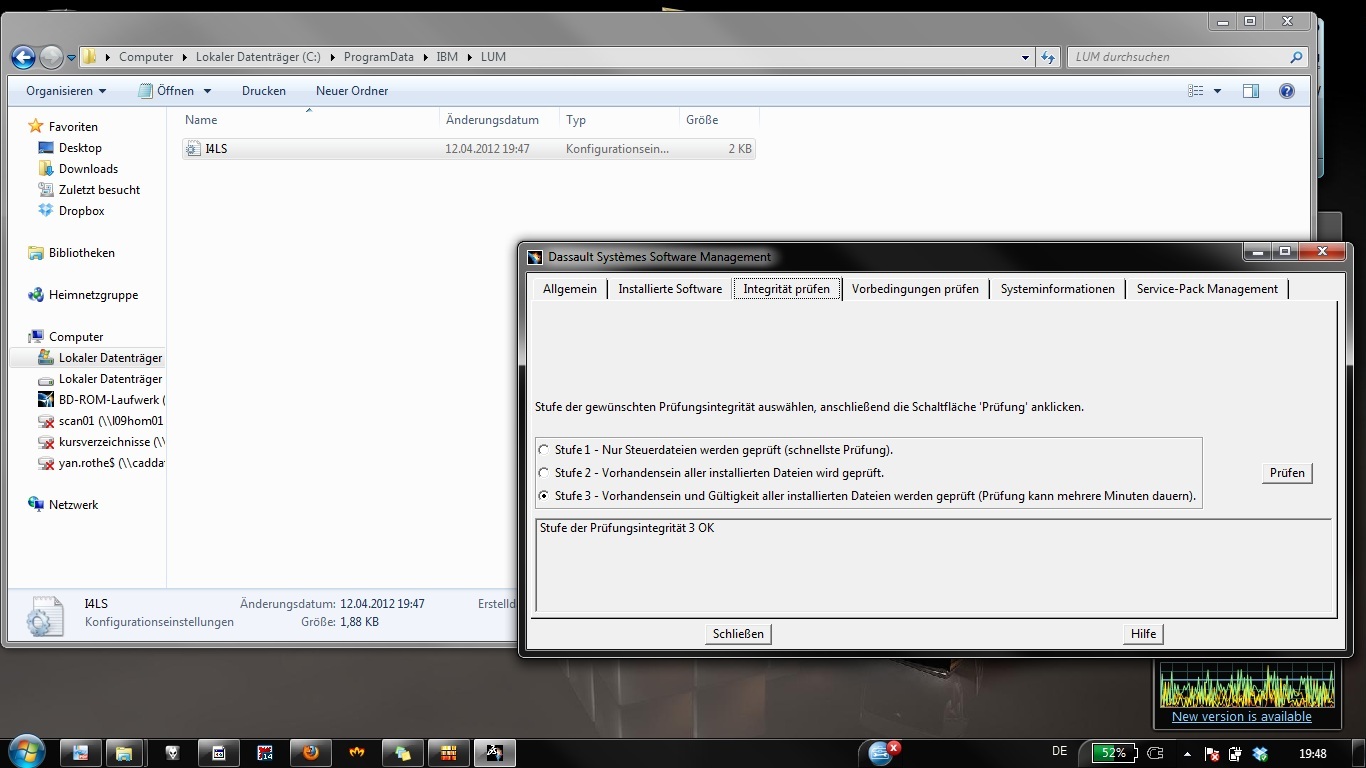This screenshot has height=768, width=1366.
Task: Select IBM in the address breadcrumb
Action: (447, 57)
